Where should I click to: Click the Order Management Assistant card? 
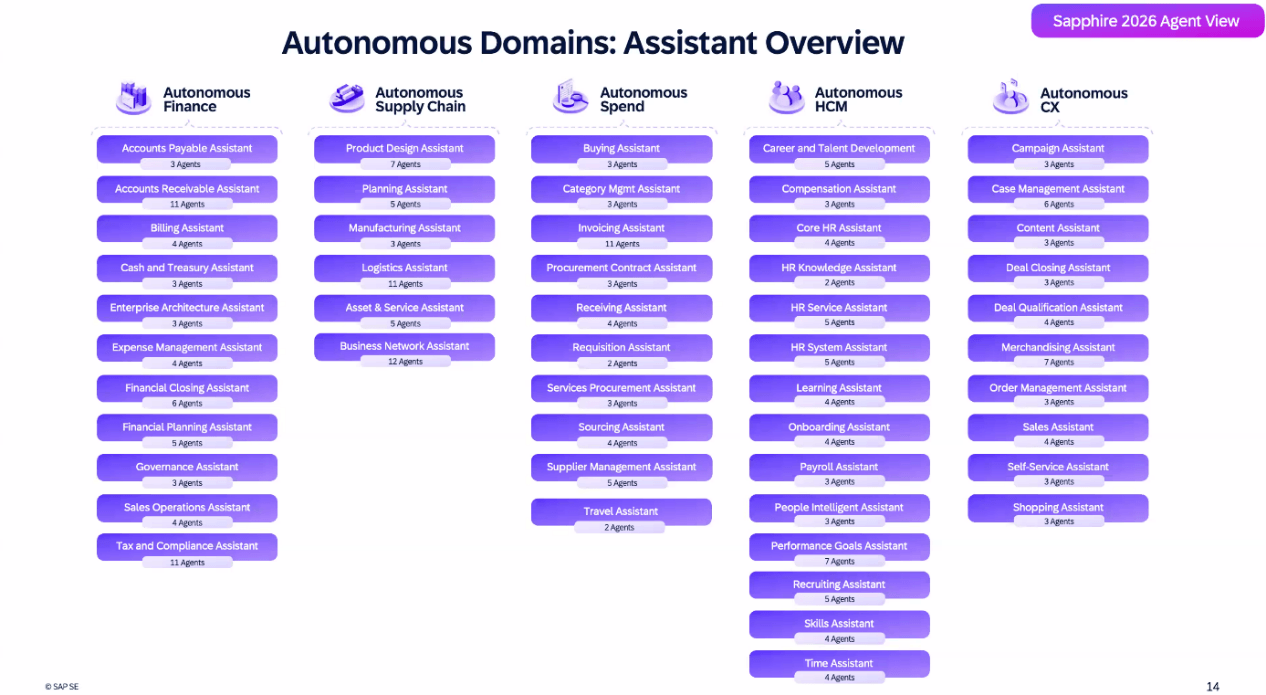click(1058, 388)
